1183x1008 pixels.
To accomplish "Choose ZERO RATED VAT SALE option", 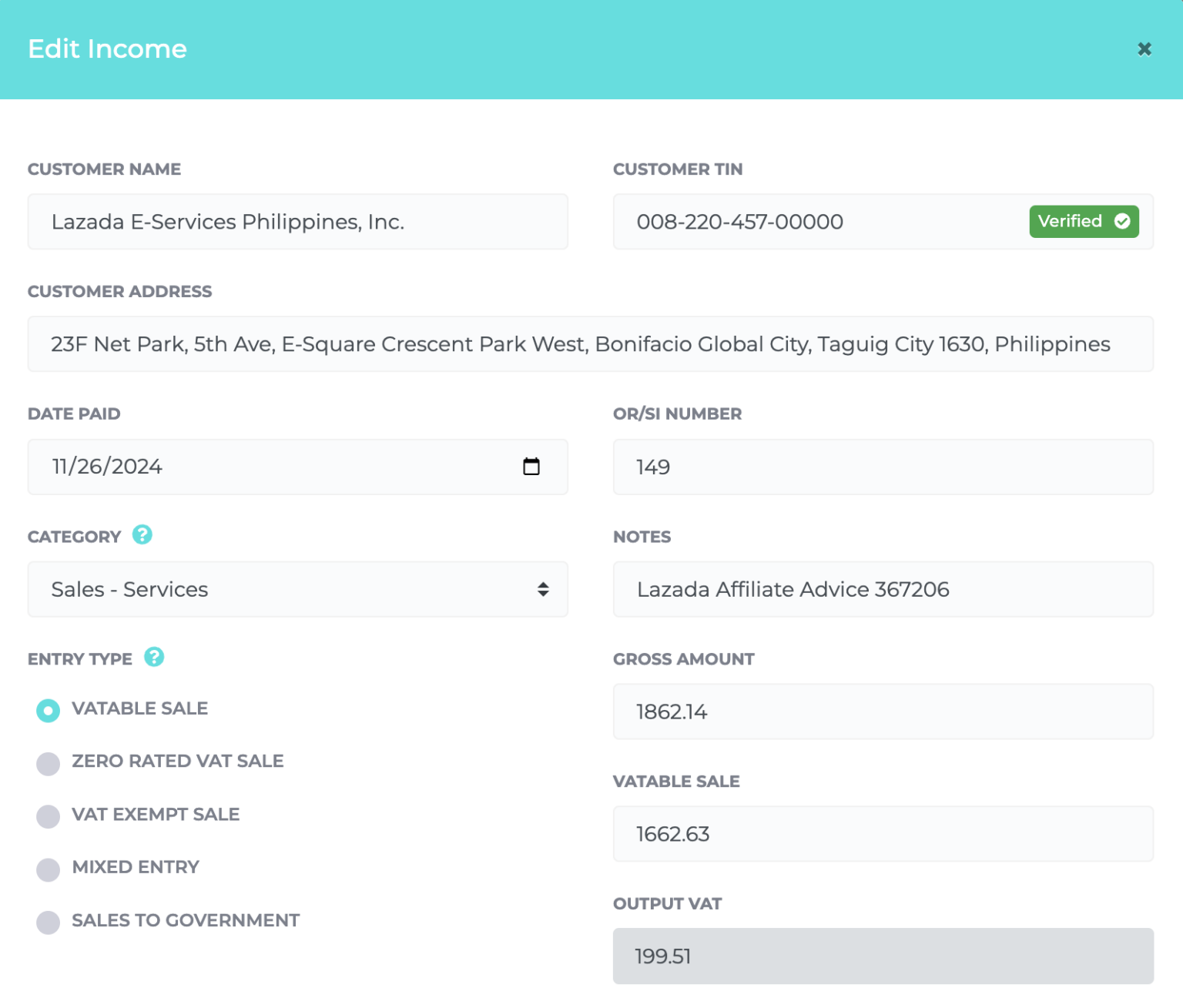I will tap(48, 763).
